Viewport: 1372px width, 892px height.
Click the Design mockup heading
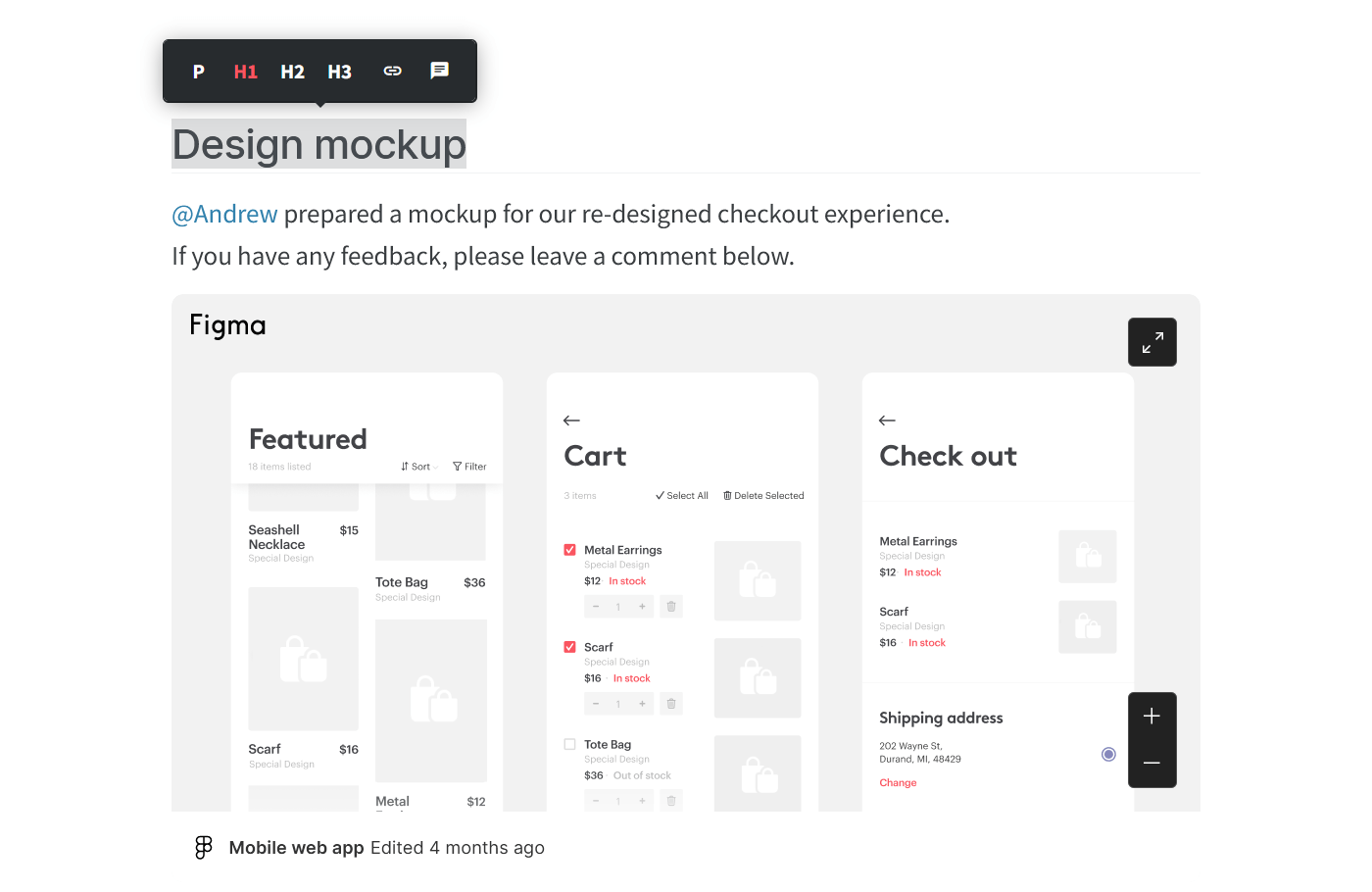click(318, 144)
